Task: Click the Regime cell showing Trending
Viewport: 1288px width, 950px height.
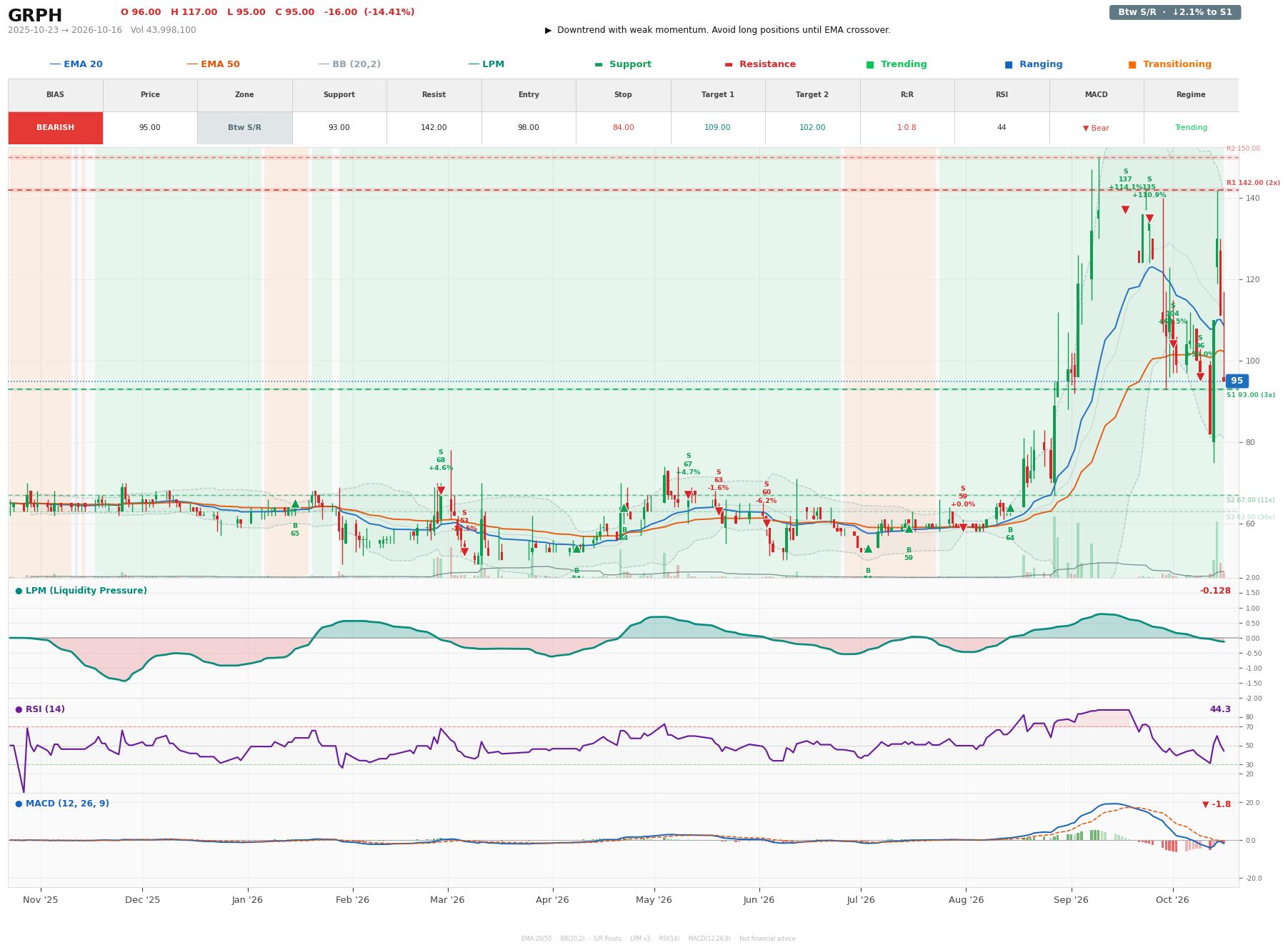Action: click(1191, 128)
